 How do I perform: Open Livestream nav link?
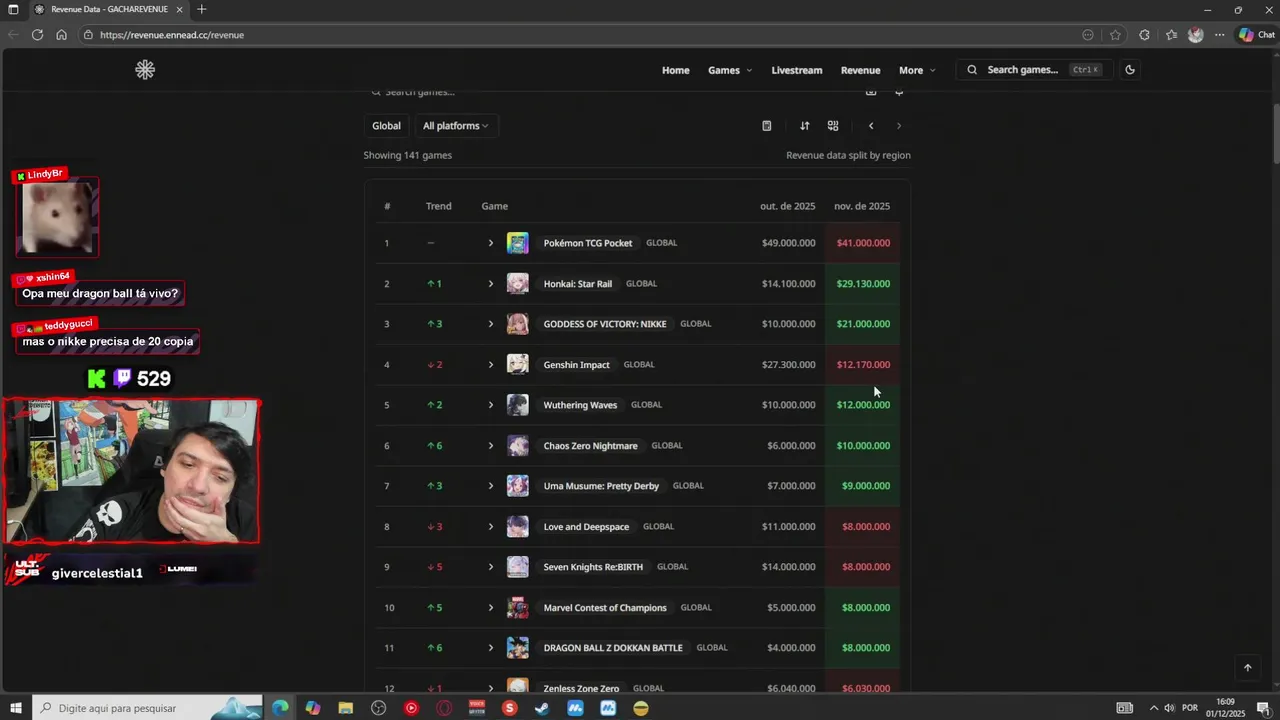point(797,70)
